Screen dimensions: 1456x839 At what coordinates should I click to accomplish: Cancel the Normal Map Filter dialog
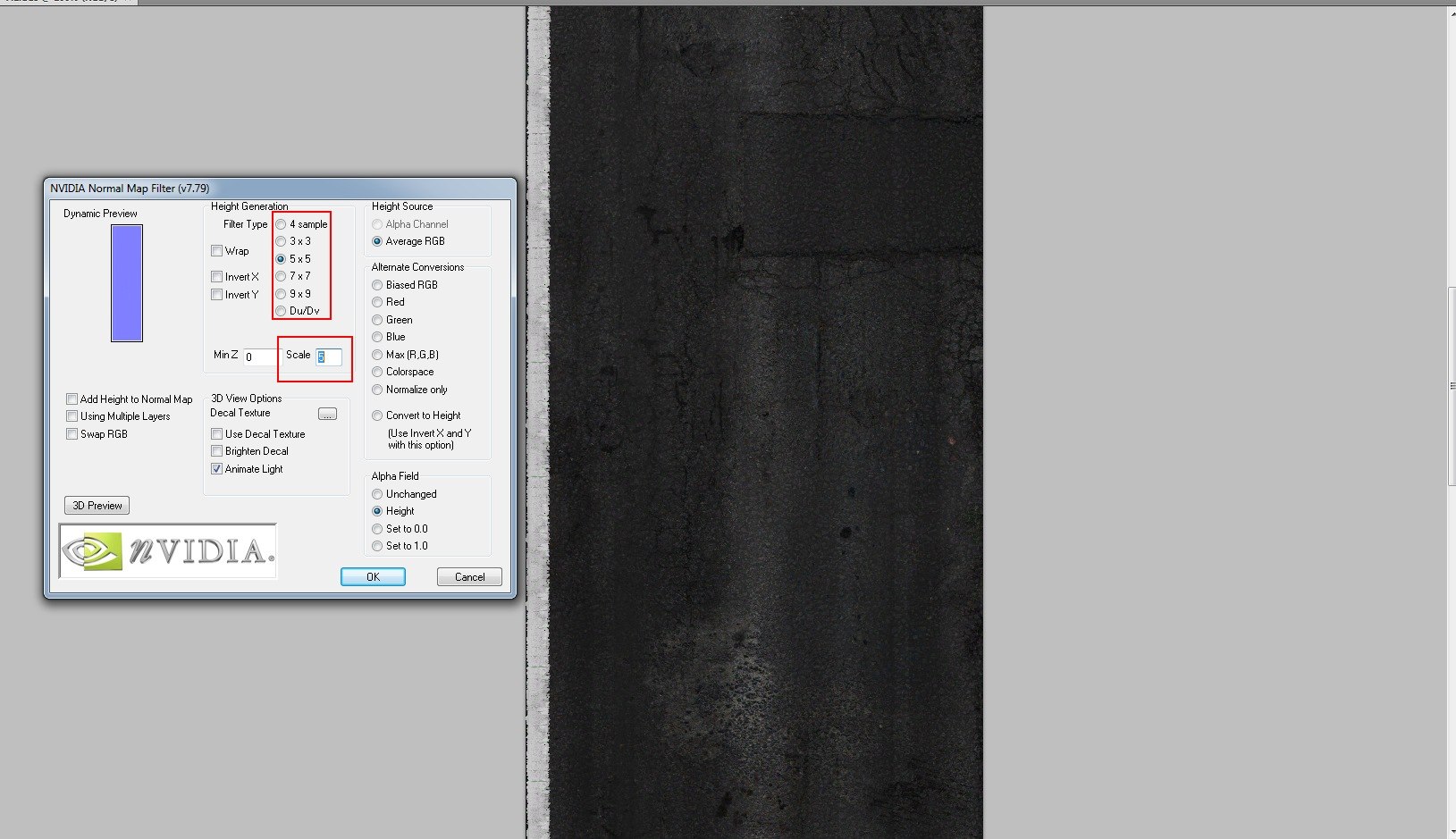(x=469, y=577)
